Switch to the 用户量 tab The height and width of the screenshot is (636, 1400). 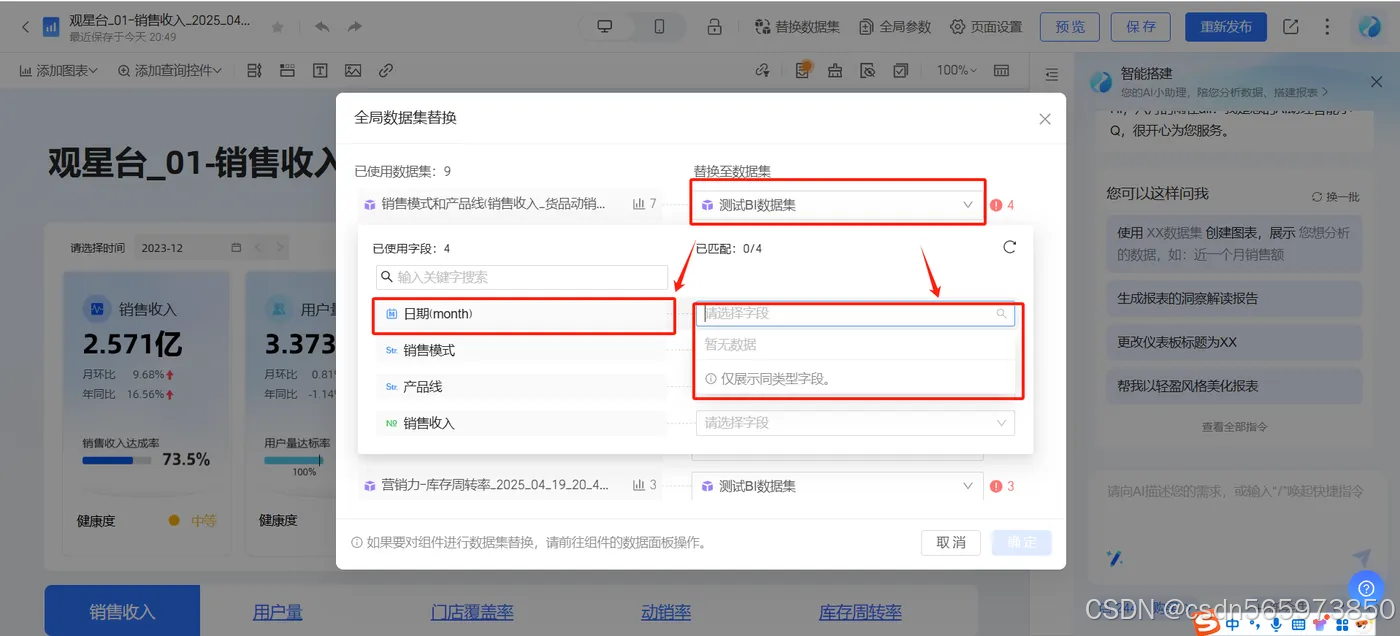pos(277,609)
